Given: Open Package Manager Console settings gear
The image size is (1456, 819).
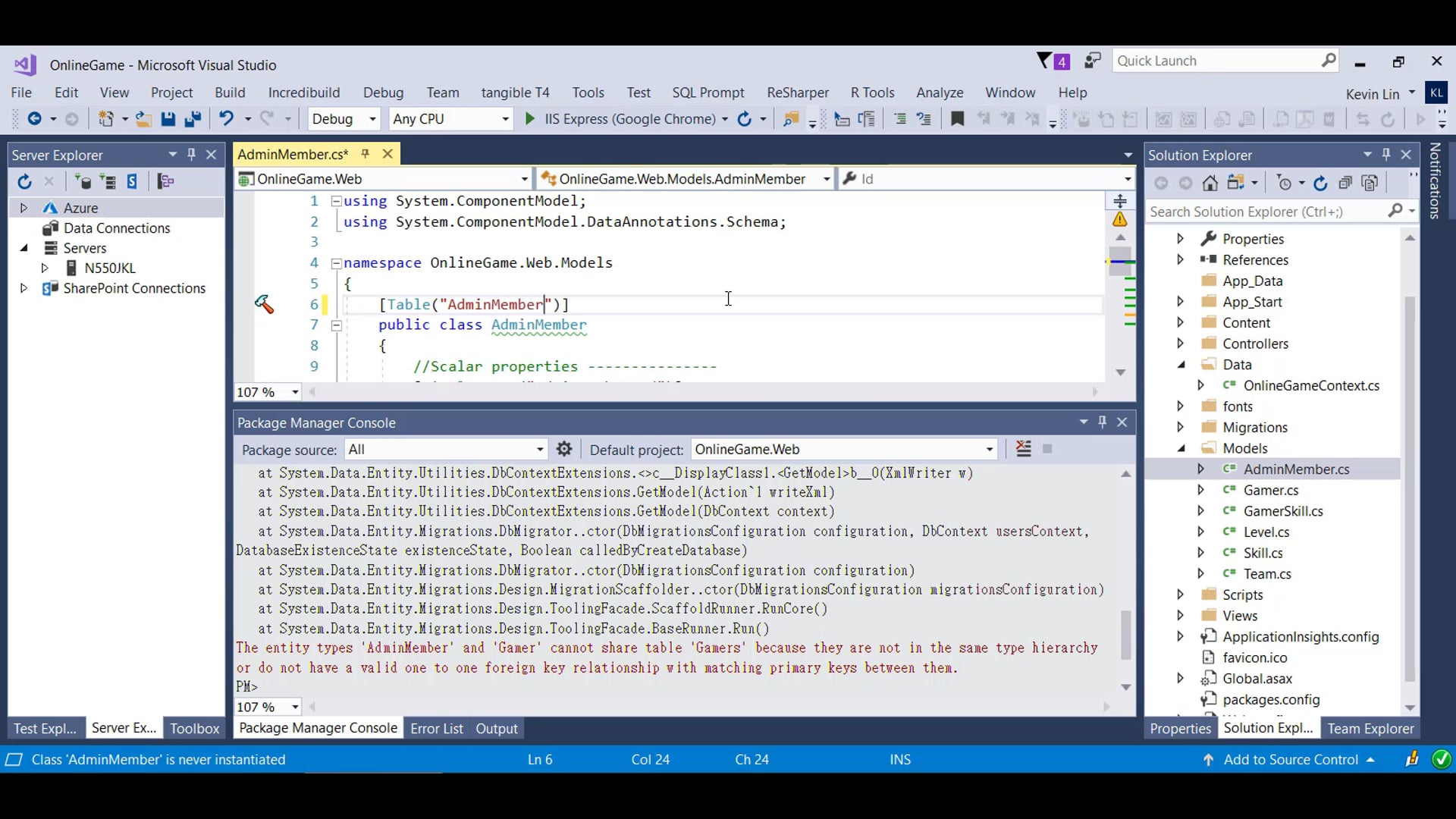Looking at the screenshot, I should (x=565, y=449).
